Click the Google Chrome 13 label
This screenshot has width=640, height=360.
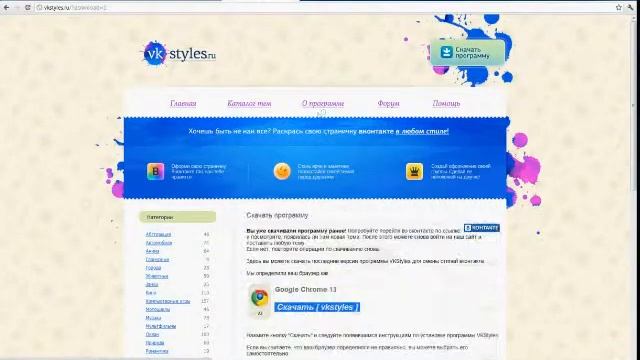point(305,289)
